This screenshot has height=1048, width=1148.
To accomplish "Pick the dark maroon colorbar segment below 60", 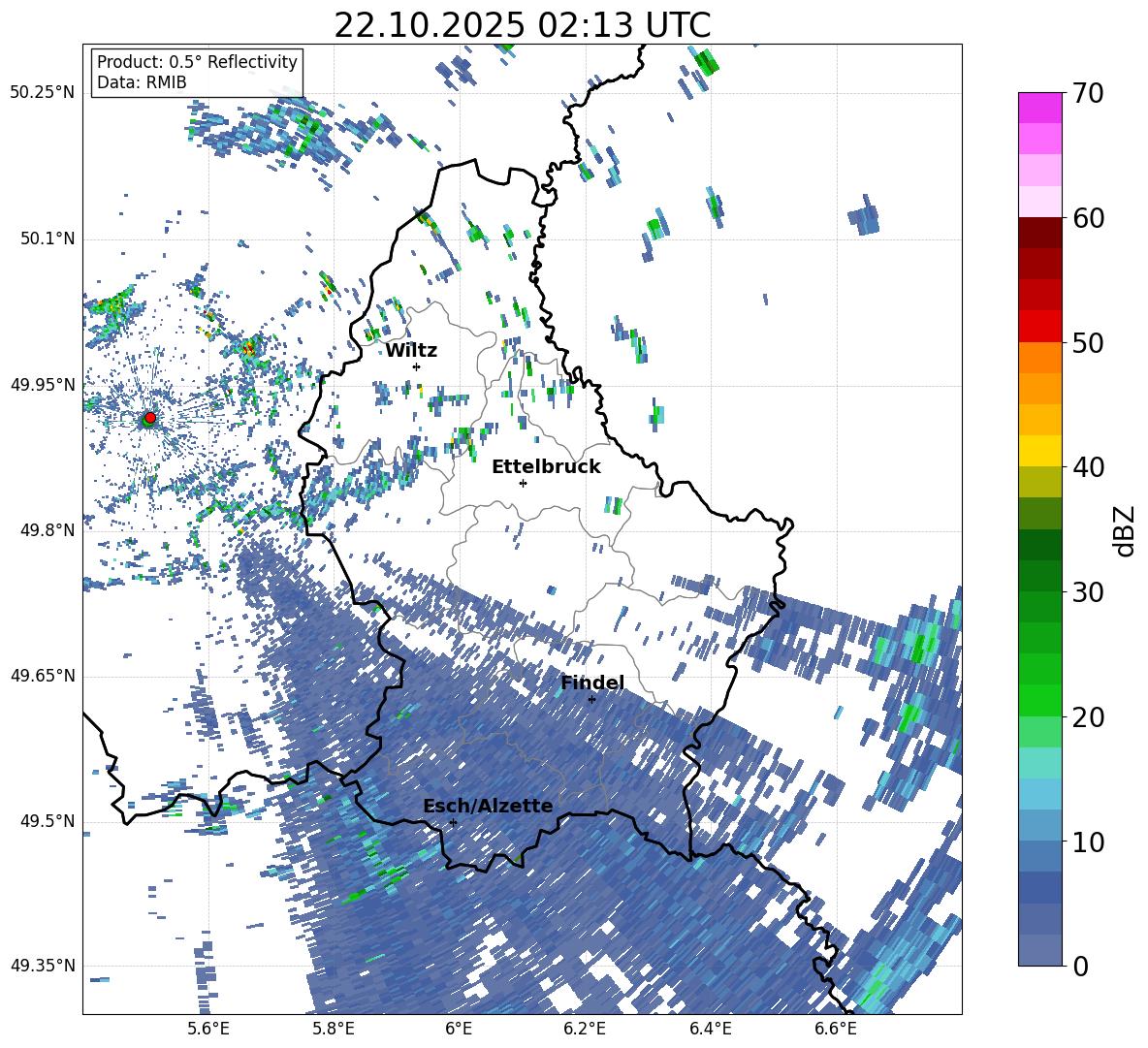I will 1039,232.
